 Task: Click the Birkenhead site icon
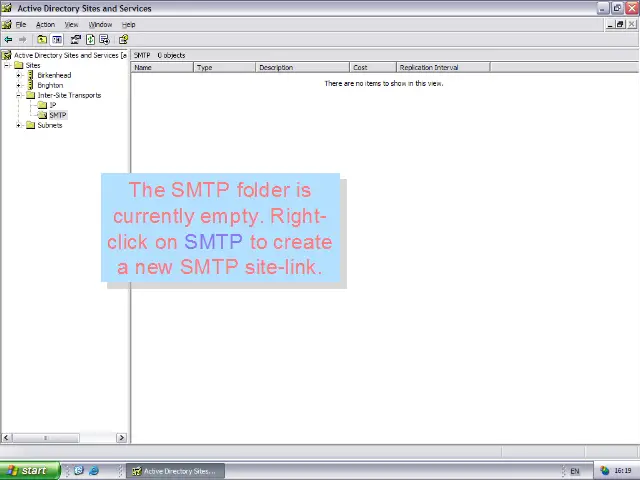coord(31,75)
